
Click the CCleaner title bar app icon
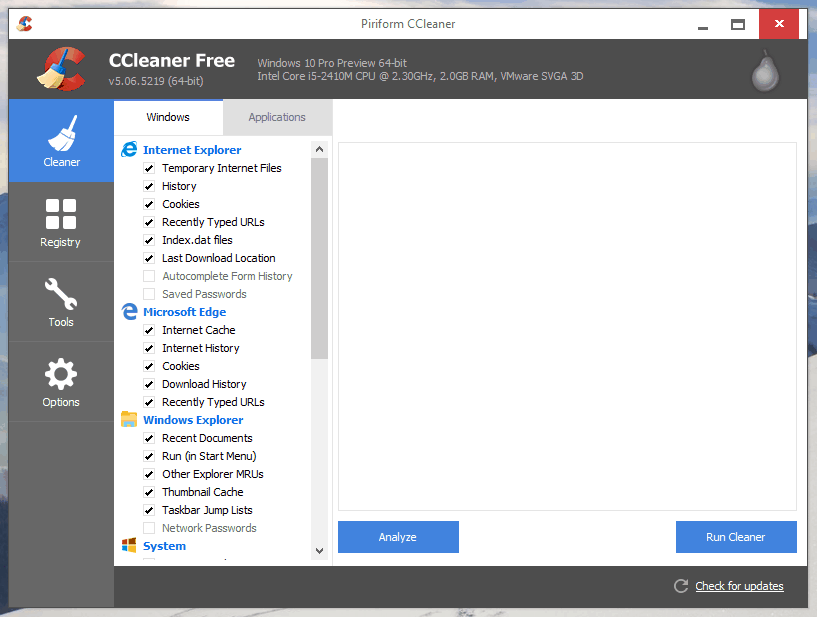[x=24, y=23]
